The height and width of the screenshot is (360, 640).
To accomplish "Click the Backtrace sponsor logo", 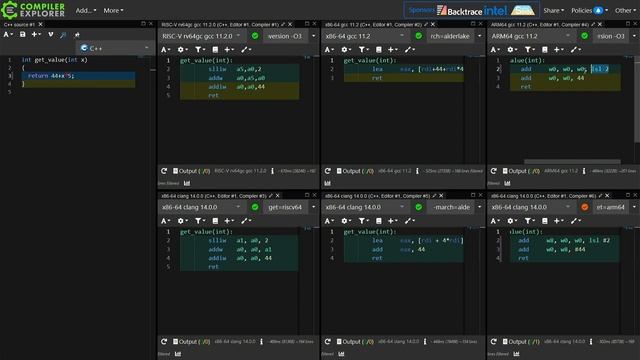I will [460, 11].
